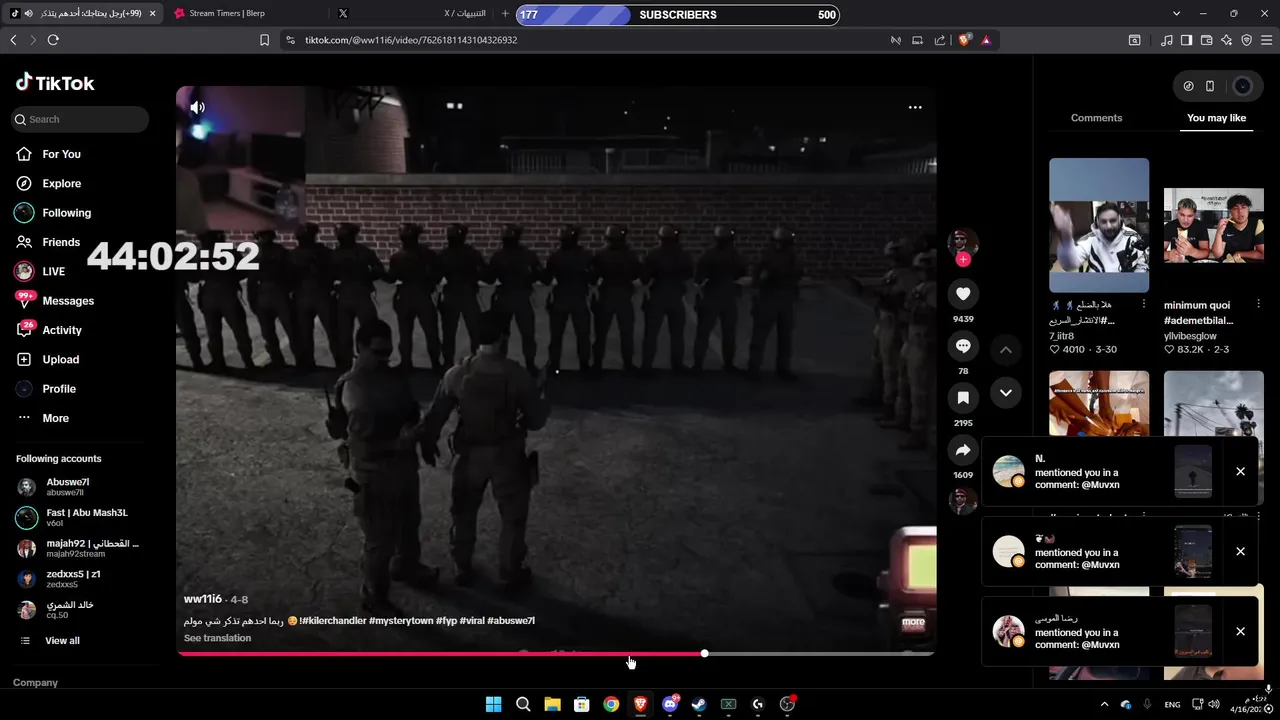
Task: Dismiss the middle mention notification
Action: 1240,551
